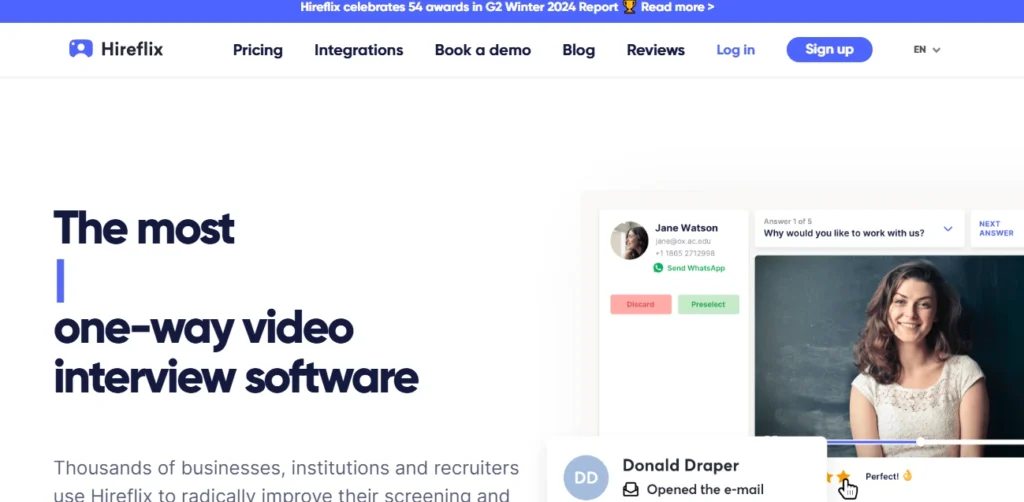Image resolution: width=1024 pixels, height=502 pixels.
Task: Click the Discard button
Action: tap(641, 304)
